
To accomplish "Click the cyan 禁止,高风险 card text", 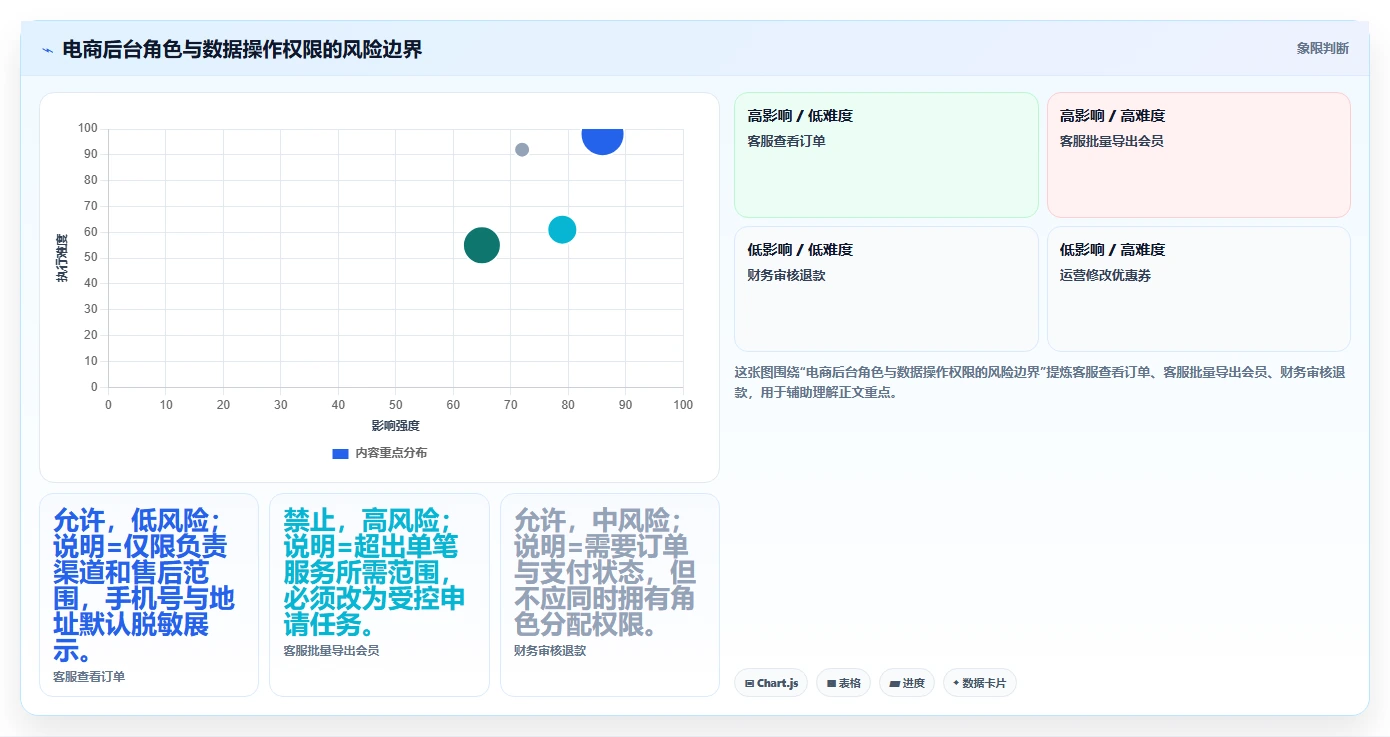I will point(374,573).
